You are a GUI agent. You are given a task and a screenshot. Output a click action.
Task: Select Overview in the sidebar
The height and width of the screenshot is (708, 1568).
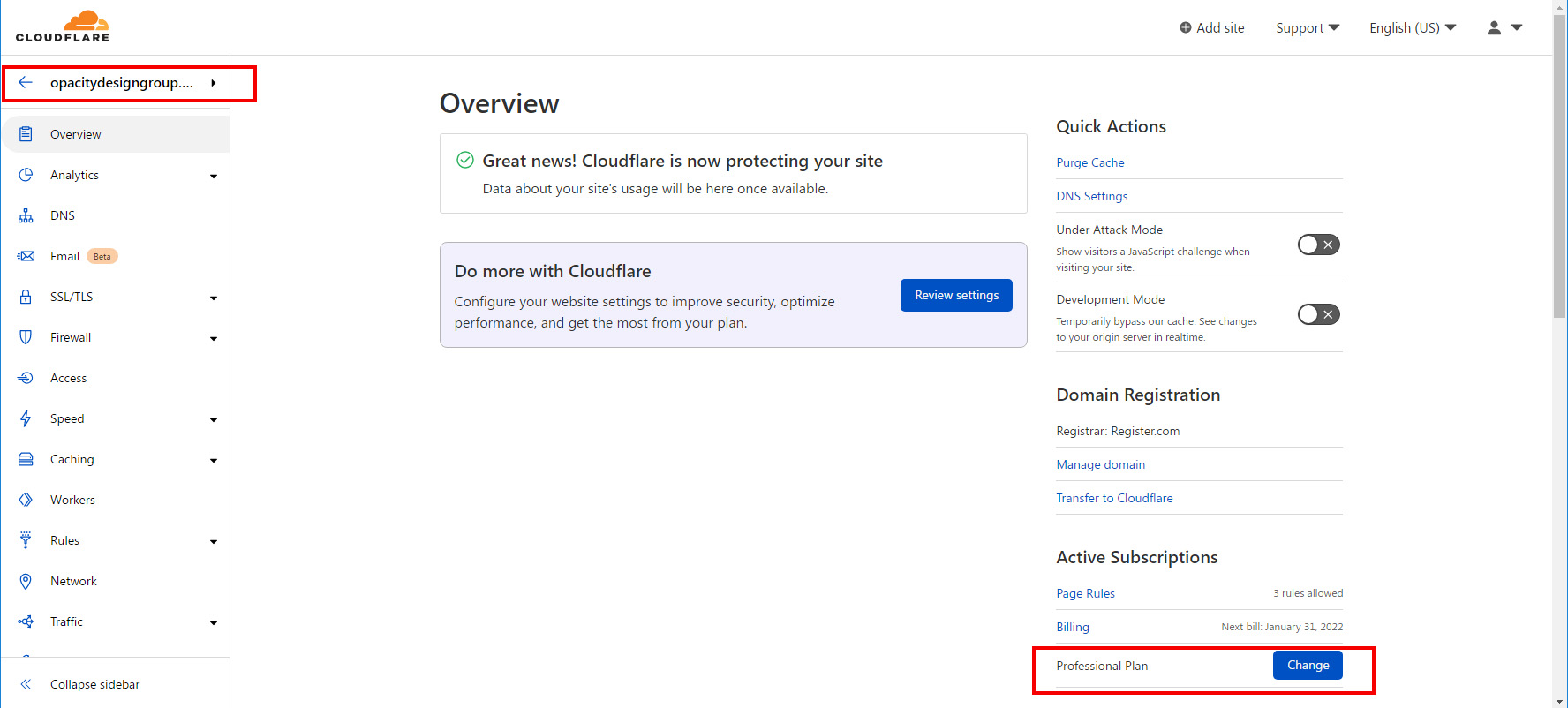pyautogui.click(x=76, y=134)
